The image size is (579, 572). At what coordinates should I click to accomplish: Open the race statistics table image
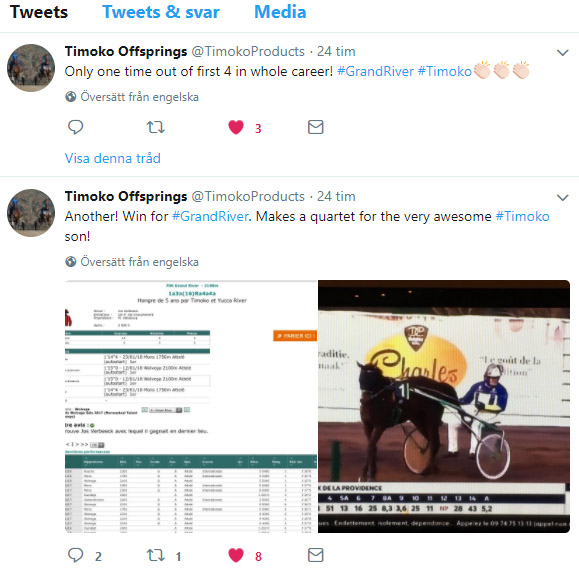tap(191, 406)
